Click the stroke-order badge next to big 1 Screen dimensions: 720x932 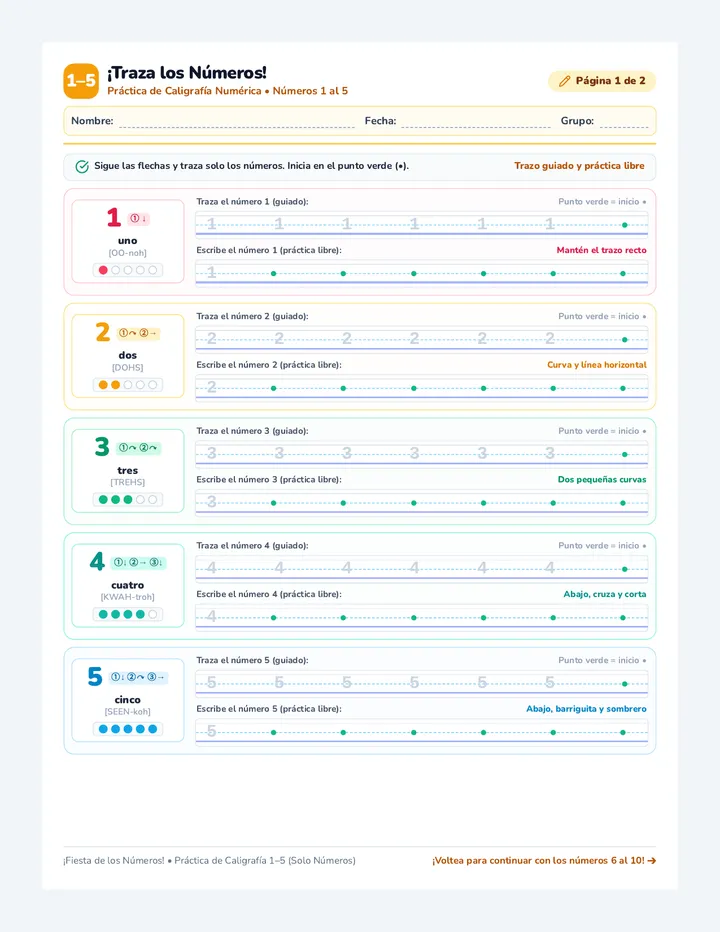click(139, 219)
